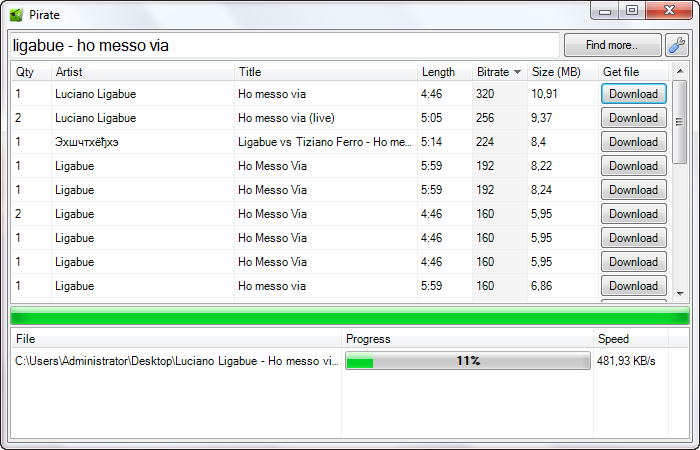This screenshot has height=450, width=700.
Task: Maximize the Pirate window
Action: pyautogui.click(x=632, y=11)
